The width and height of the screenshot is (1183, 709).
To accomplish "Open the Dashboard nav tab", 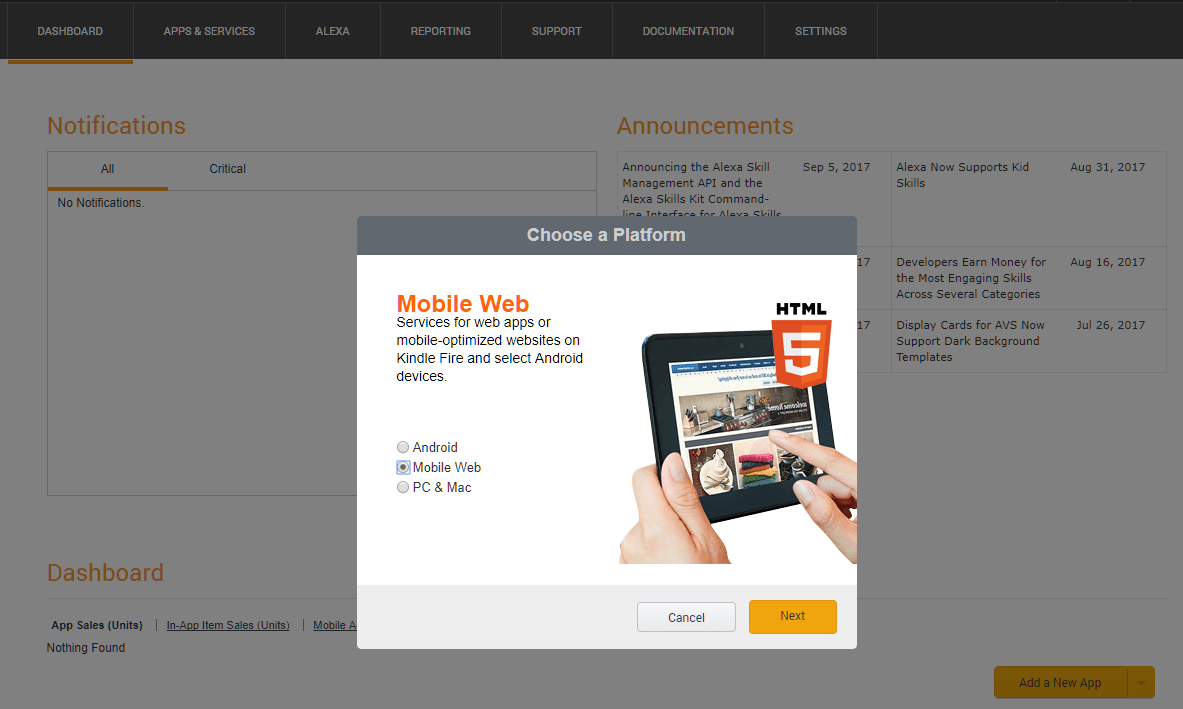I will [x=70, y=31].
